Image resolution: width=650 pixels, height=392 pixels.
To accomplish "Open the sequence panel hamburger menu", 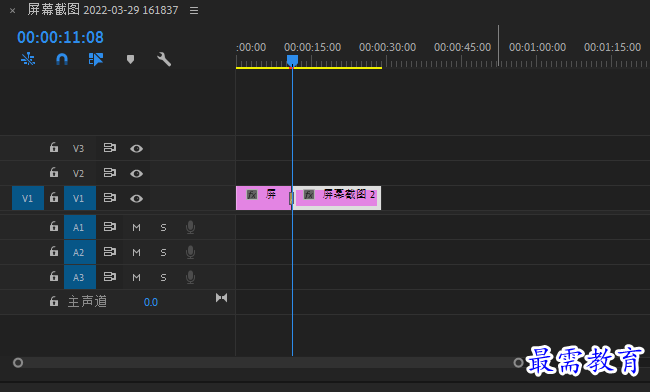I will (x=194, y=10).
